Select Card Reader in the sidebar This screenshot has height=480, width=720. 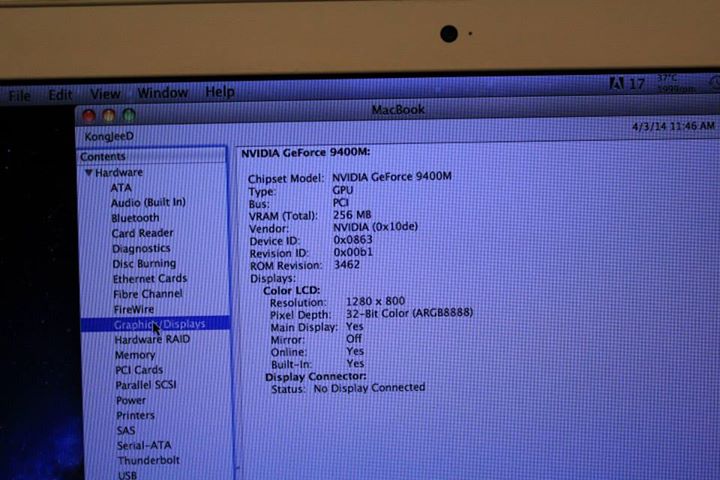[142, 233]
